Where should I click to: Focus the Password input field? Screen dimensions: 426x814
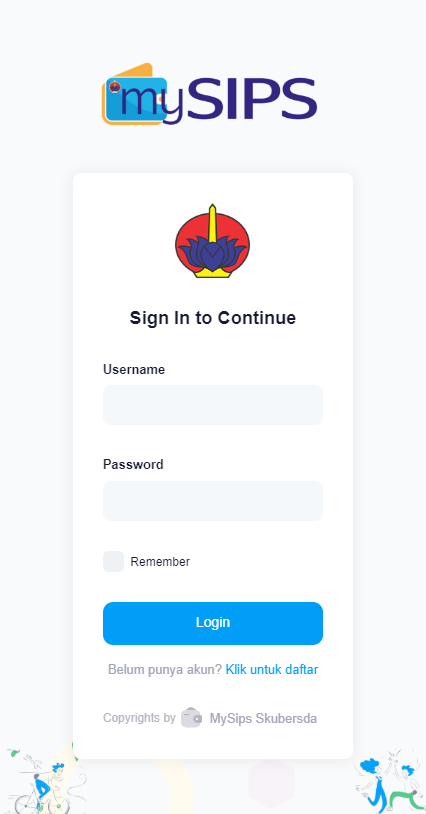coord(213,500)
